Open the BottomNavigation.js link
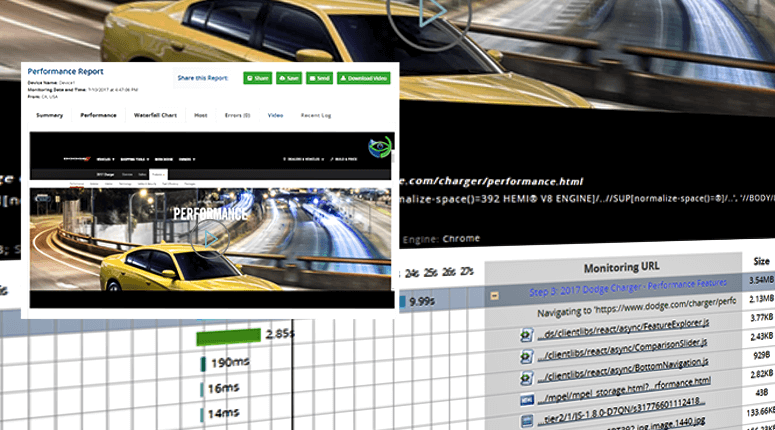 [x=623, y=369]
